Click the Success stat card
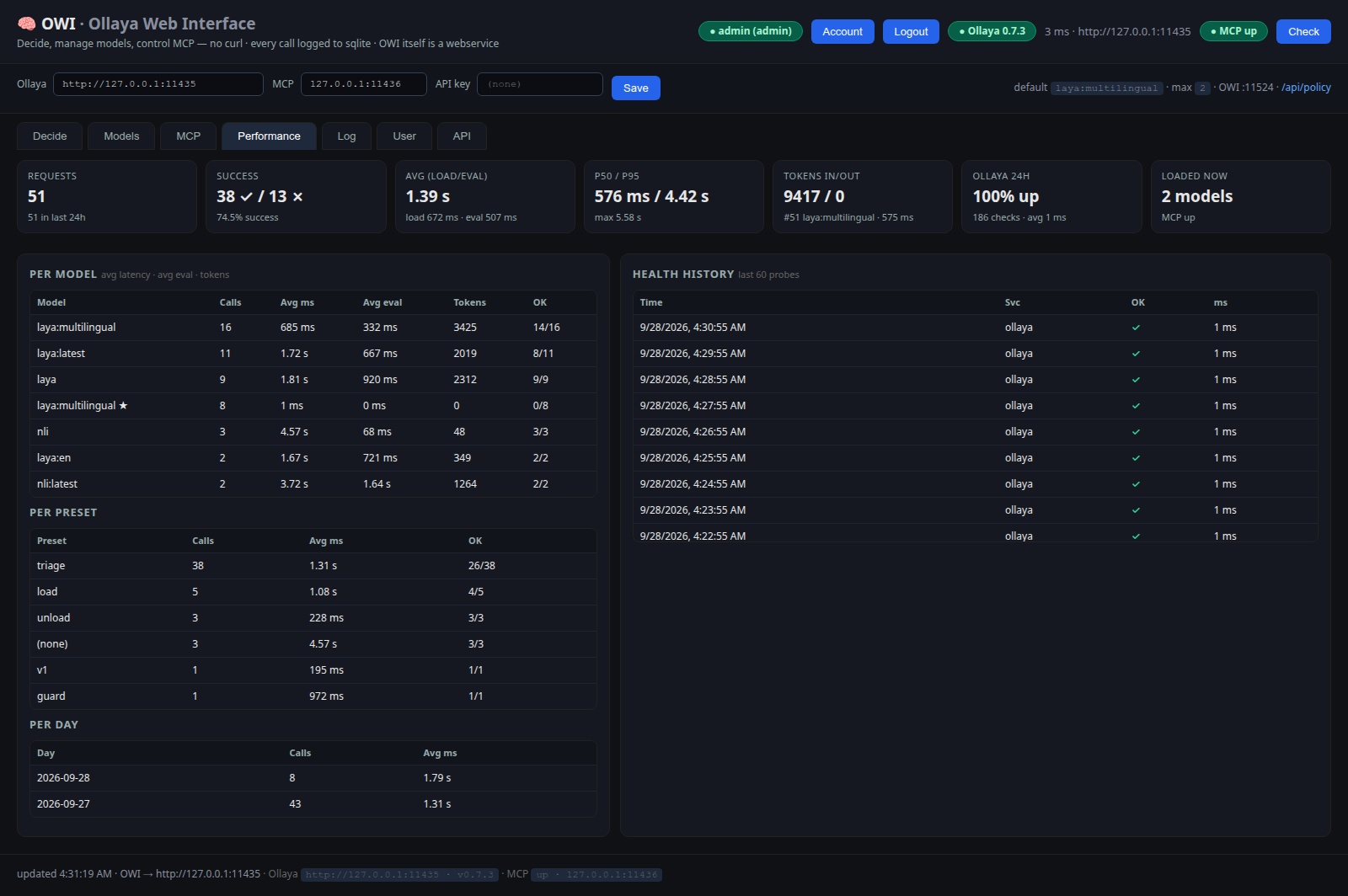The image size is (1348, 896). (x=296, y=197)
